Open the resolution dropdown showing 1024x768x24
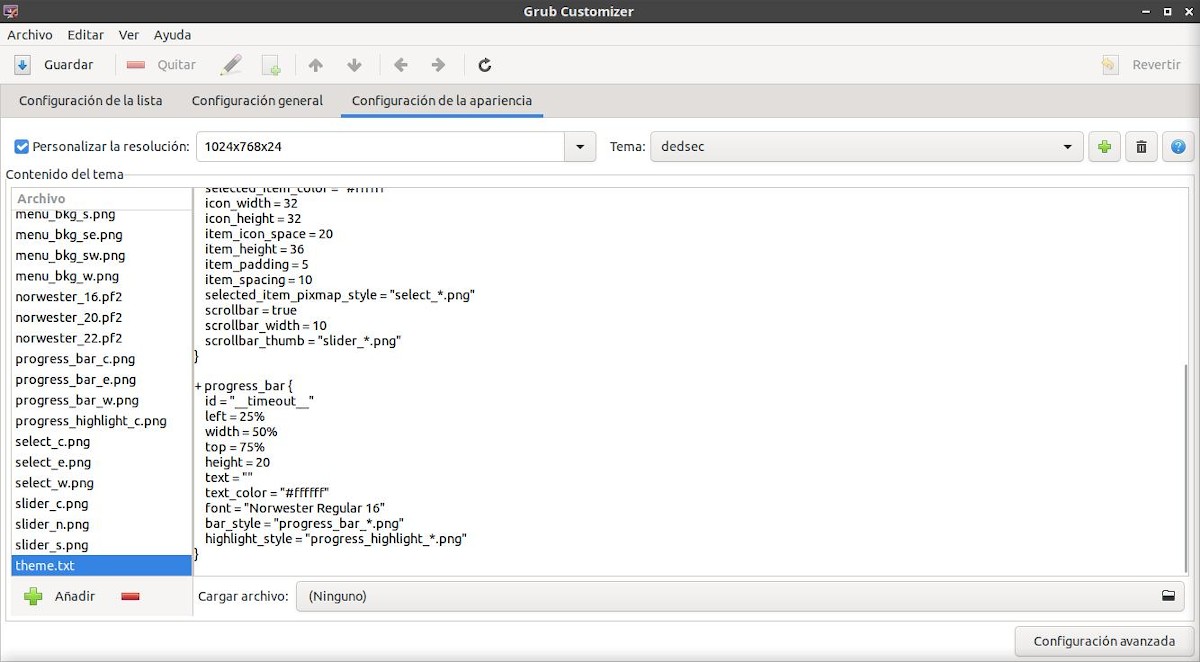The width and height of the screenshot is (1200, 662). [x=578, y=146]
